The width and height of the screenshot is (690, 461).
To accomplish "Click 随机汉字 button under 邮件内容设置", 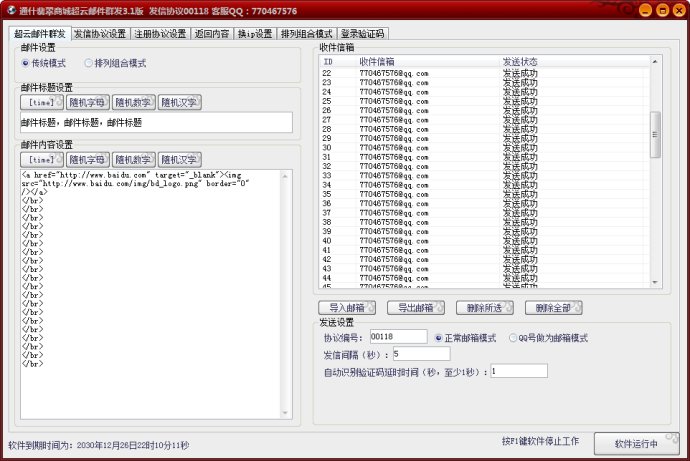I will pos(180,159).
